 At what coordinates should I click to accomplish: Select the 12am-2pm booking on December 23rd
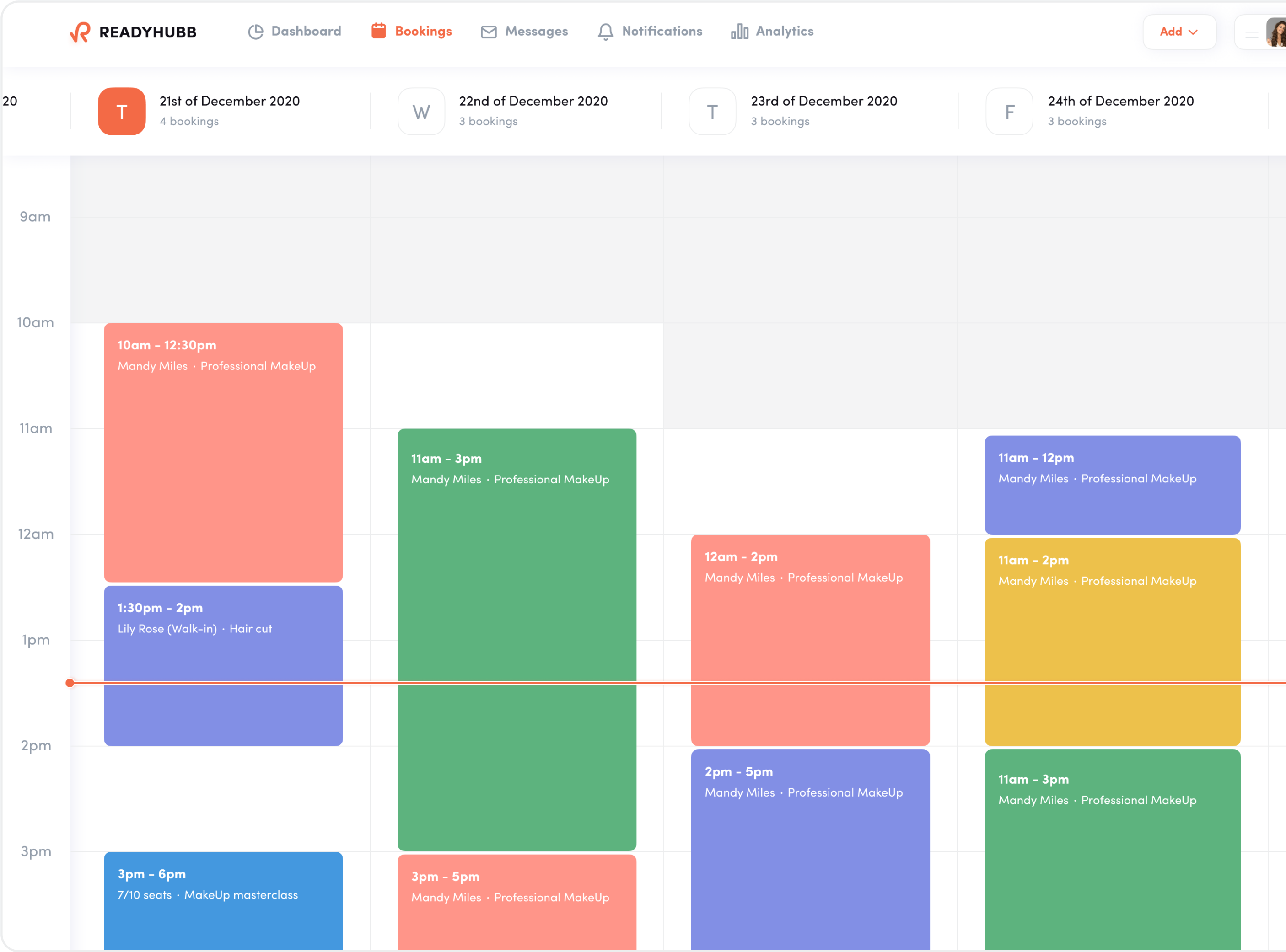tap(809, 634)
